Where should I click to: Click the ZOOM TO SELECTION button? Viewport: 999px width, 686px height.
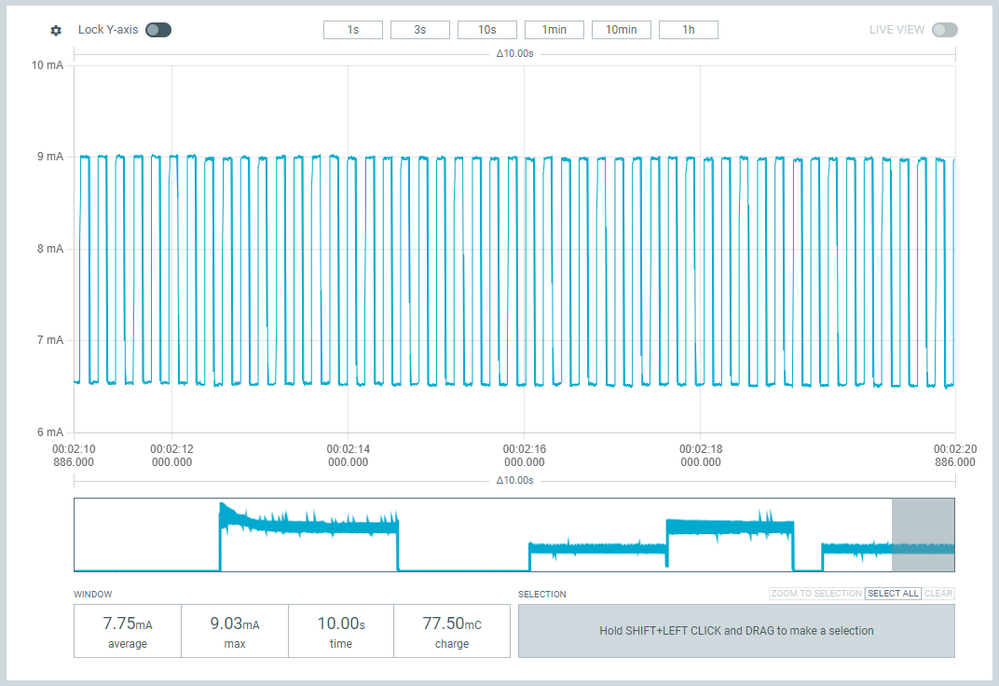pos(816,593)
